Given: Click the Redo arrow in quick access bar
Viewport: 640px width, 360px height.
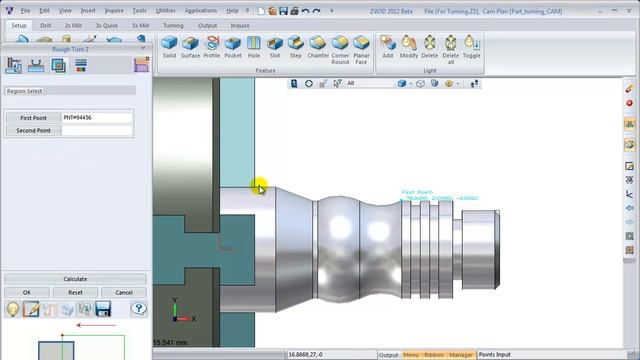Looking at the screenshot, I should pyautogui.click(x=316, y=11).
